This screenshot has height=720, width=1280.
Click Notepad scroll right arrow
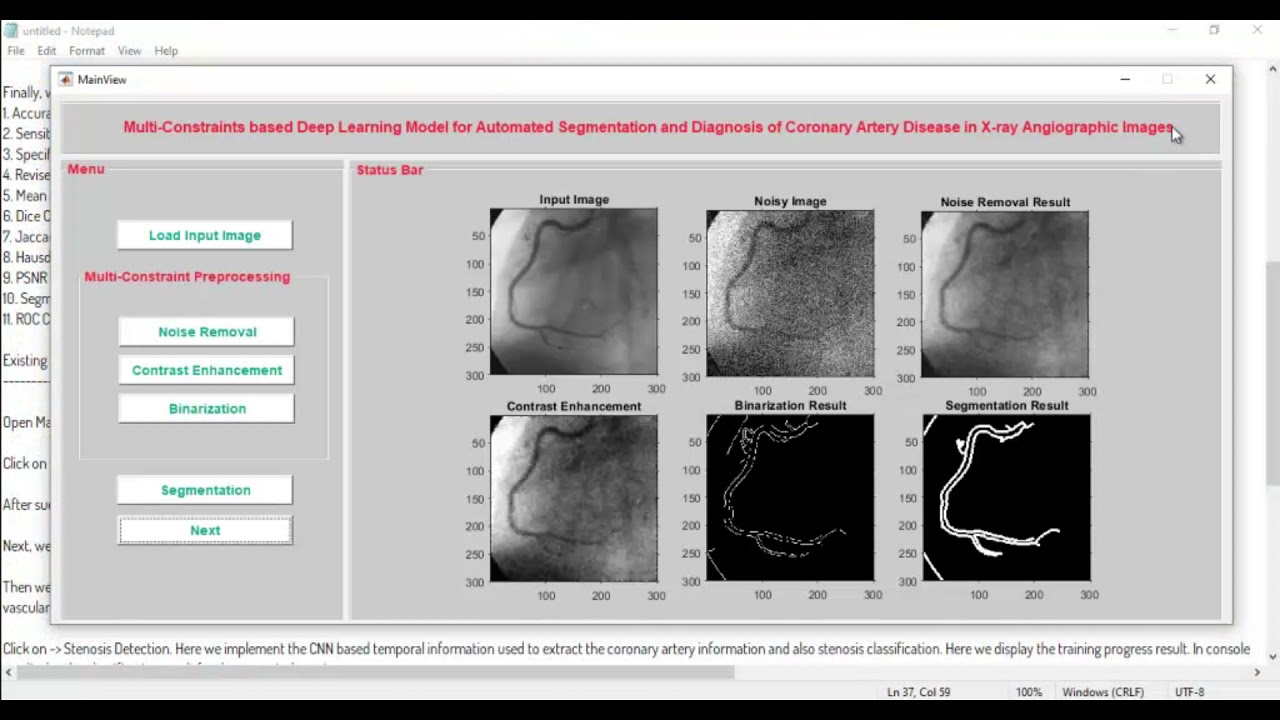coord(1257,672)
